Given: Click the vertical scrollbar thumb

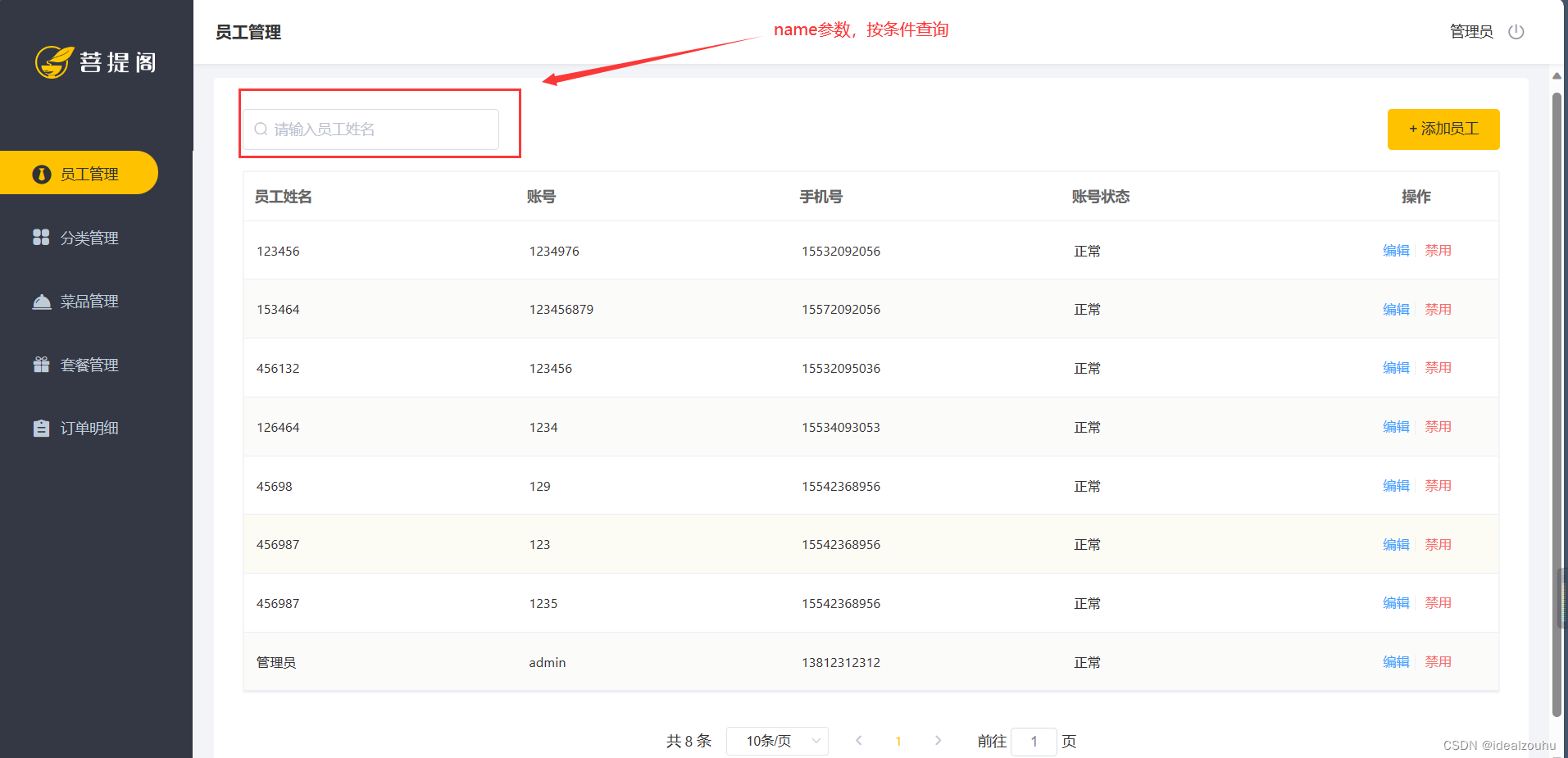Looking at the screenshot, I should (1557, 403).
